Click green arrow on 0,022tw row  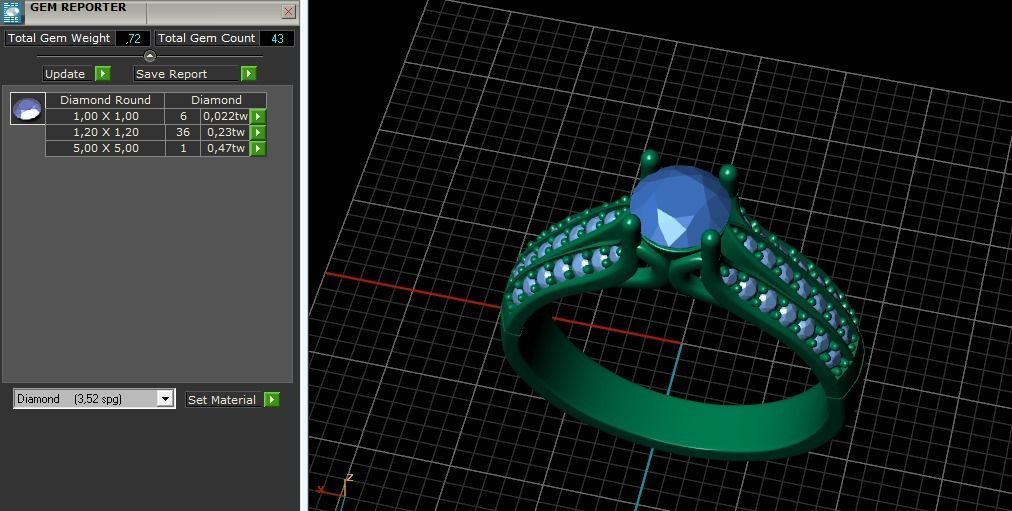click(x=258, y=117)
